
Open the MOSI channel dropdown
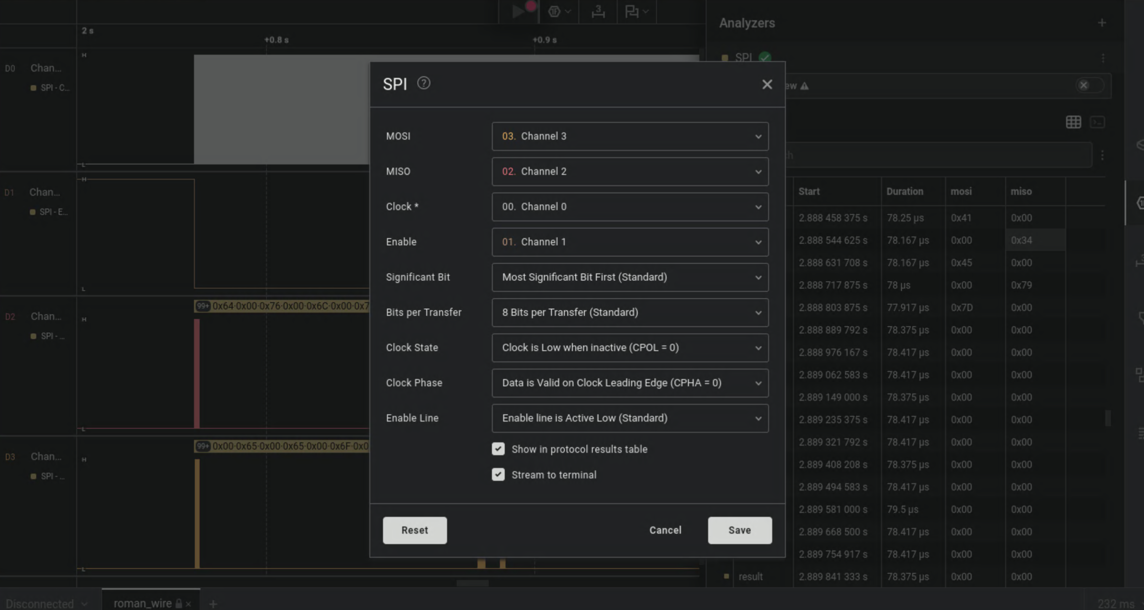630,136
